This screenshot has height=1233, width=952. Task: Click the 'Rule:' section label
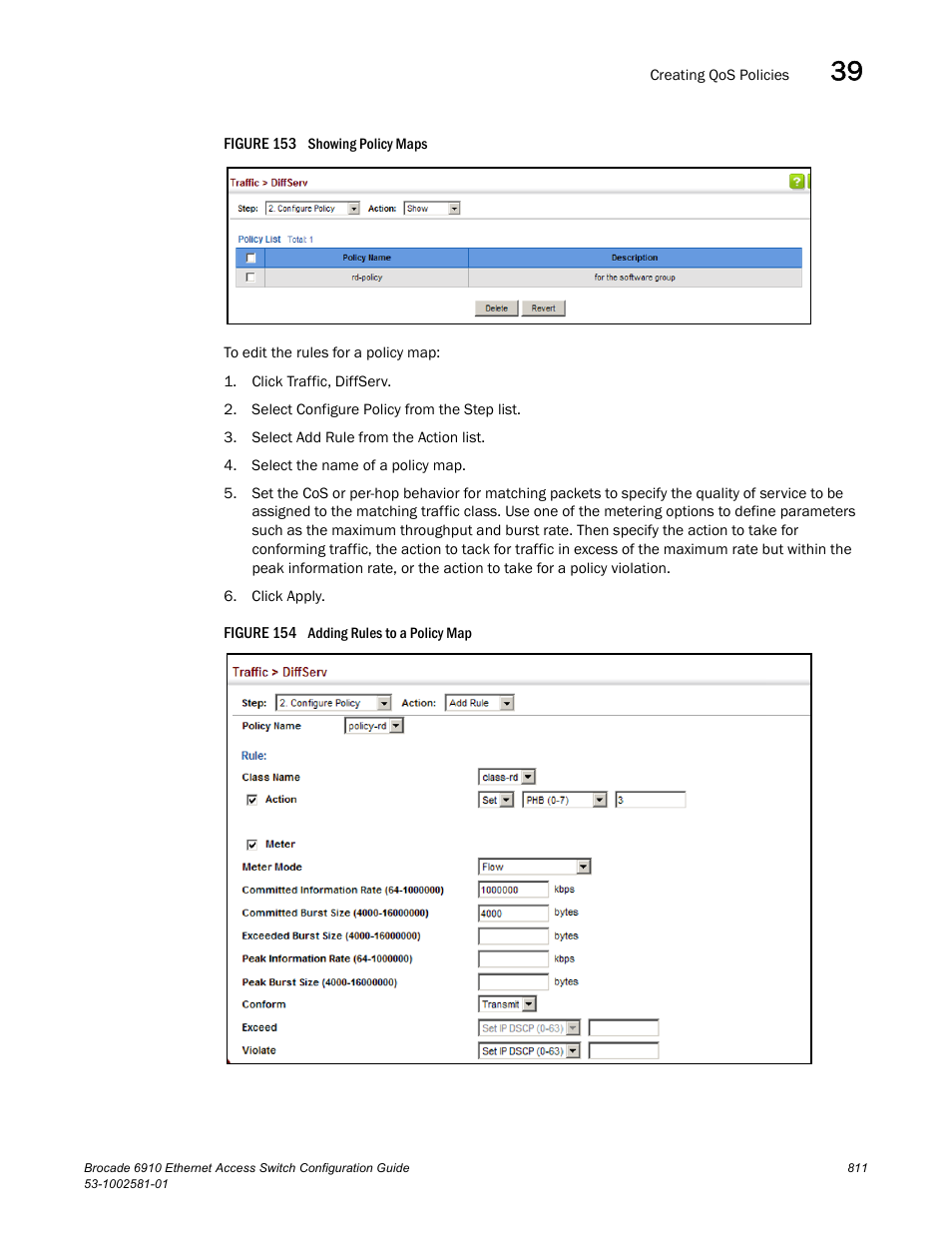(254, 756)
